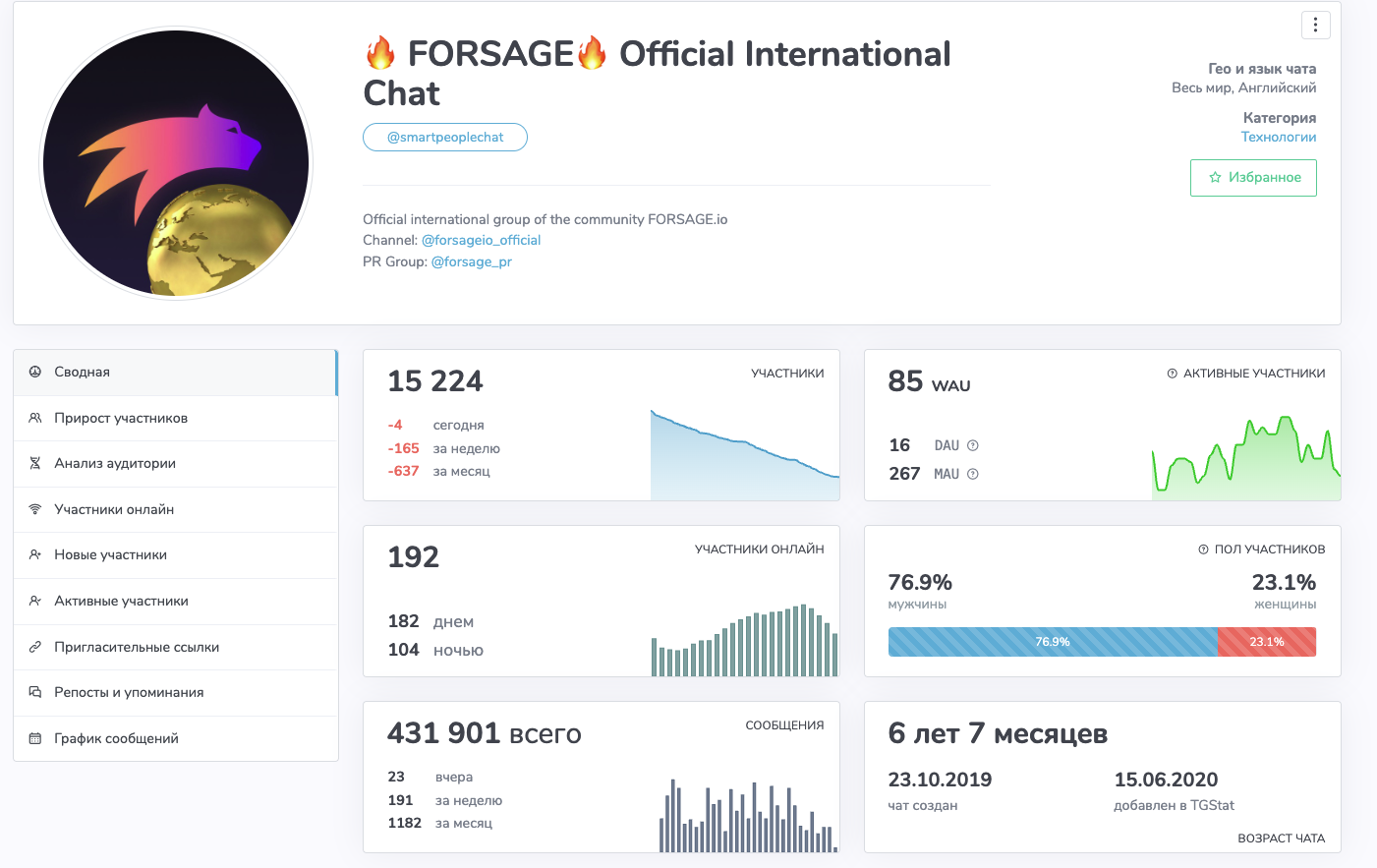The width and height of the screenshot is (1377, 868).
Task: Open График сообщений section
Action: point(176,738)
